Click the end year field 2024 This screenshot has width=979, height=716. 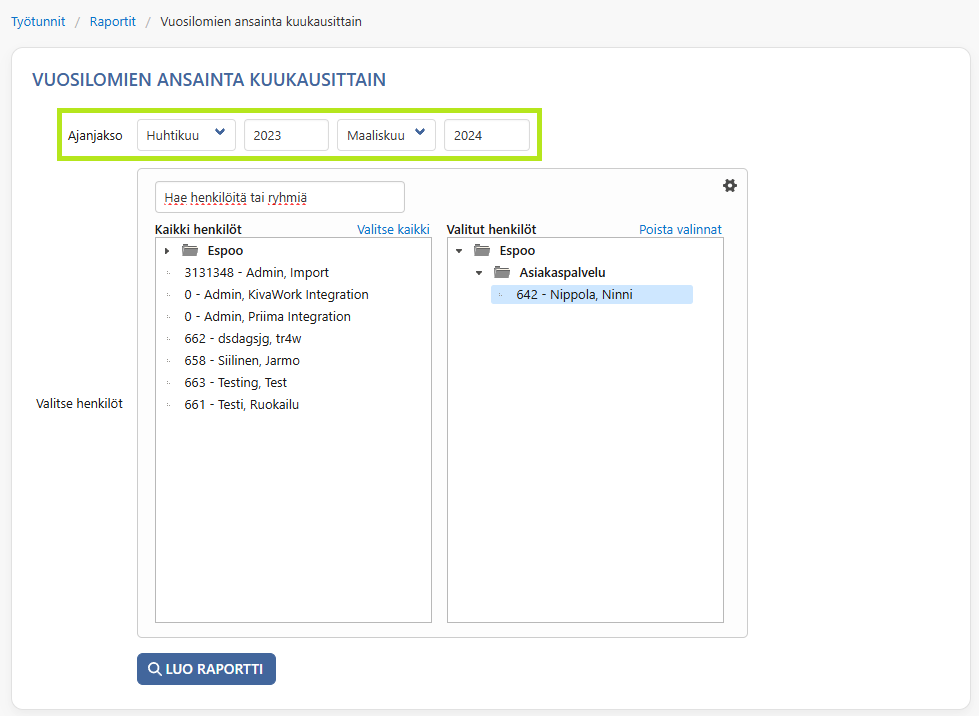[x=486, y=135]
